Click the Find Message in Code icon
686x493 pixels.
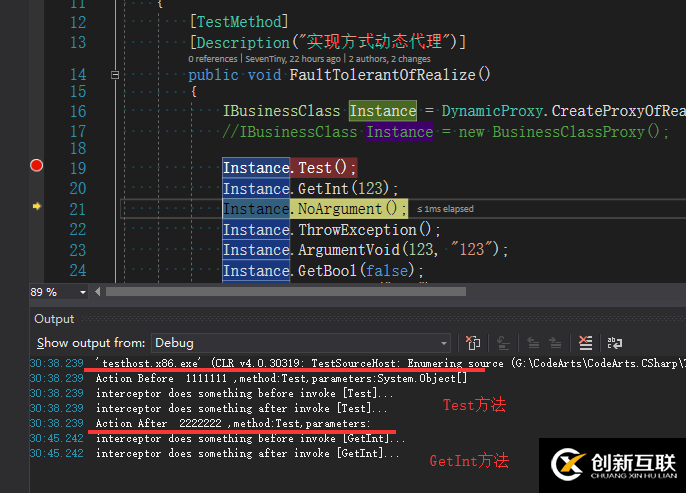tap(503, 343)
